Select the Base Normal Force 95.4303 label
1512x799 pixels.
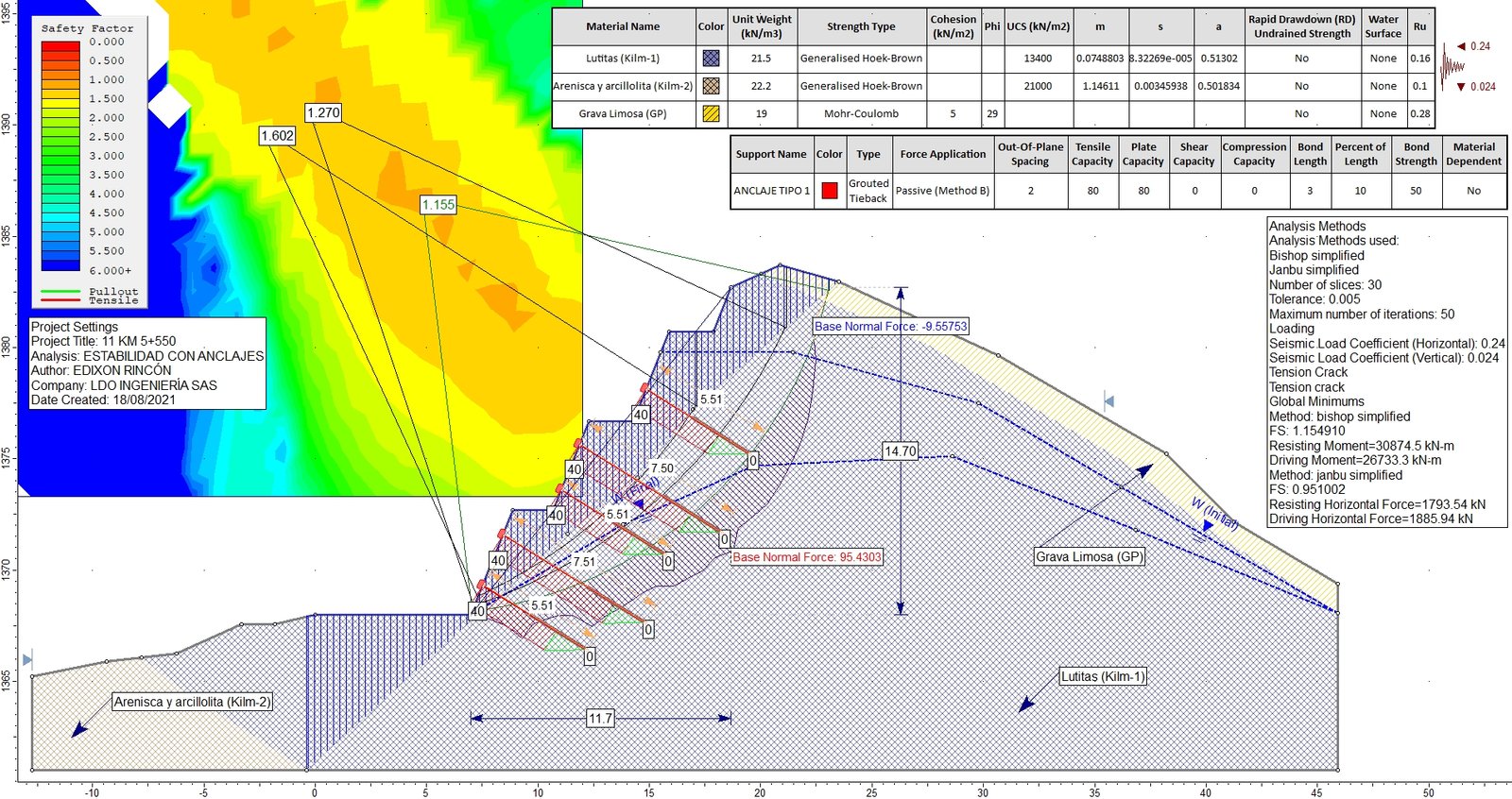[x=806, y=557]
